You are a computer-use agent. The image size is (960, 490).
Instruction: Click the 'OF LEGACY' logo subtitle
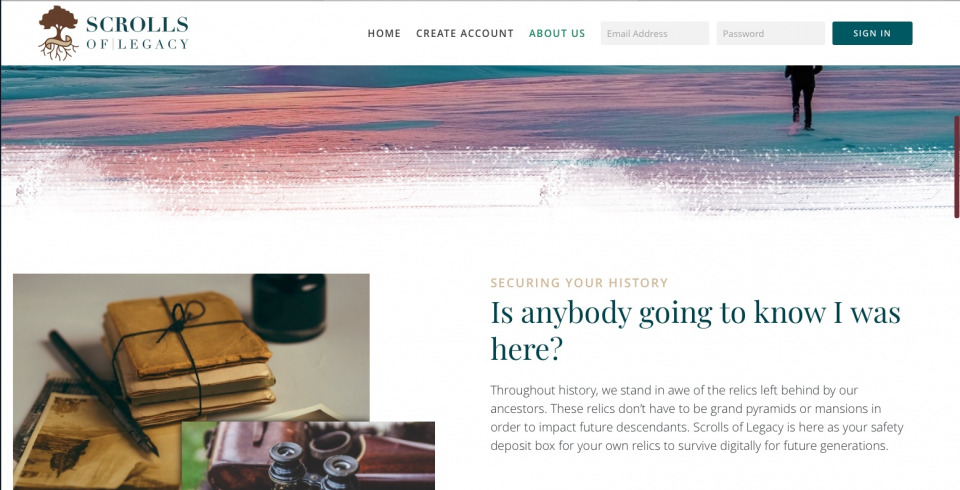(x=137, y=43)
